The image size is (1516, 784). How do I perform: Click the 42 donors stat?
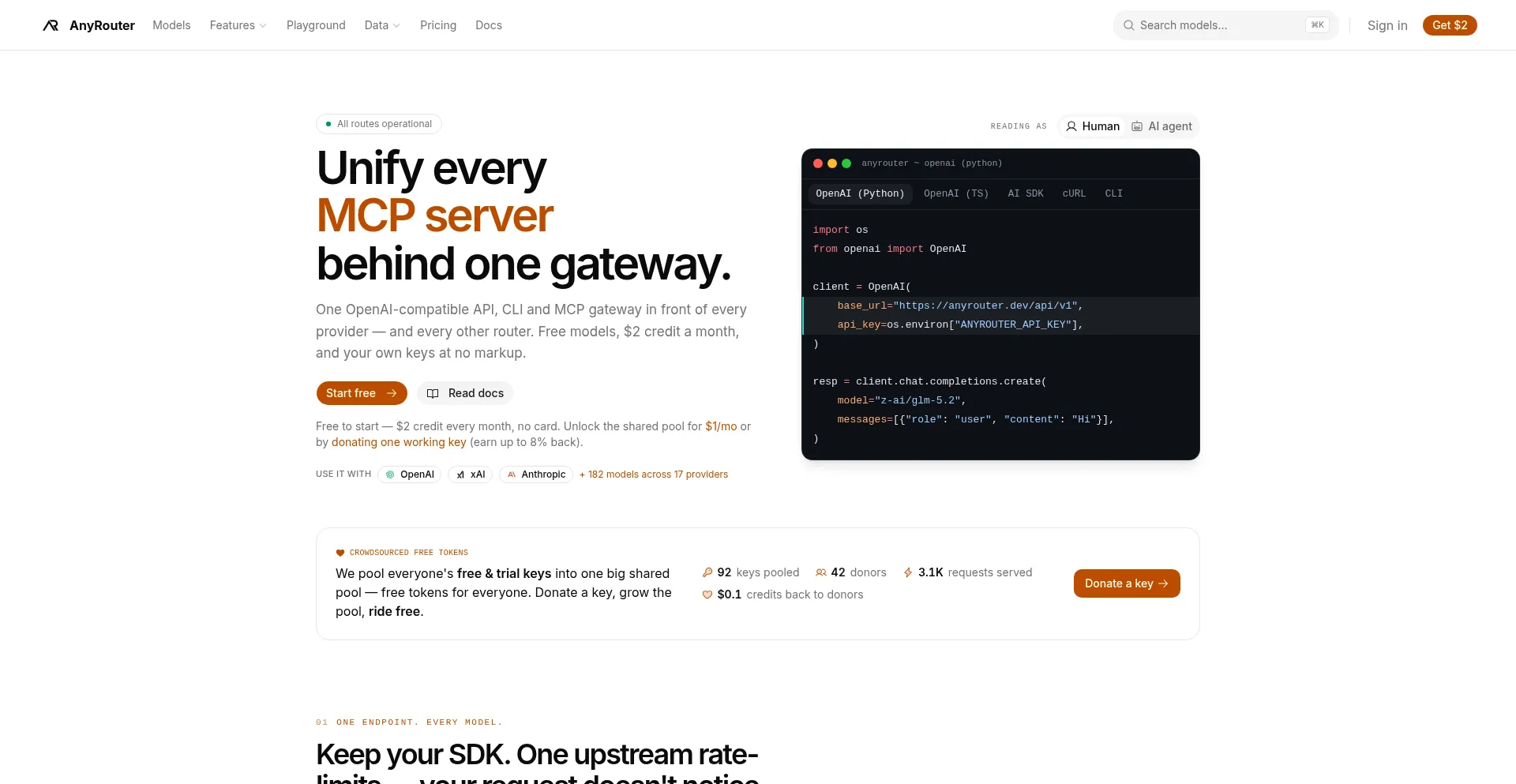tap(851, 572)
